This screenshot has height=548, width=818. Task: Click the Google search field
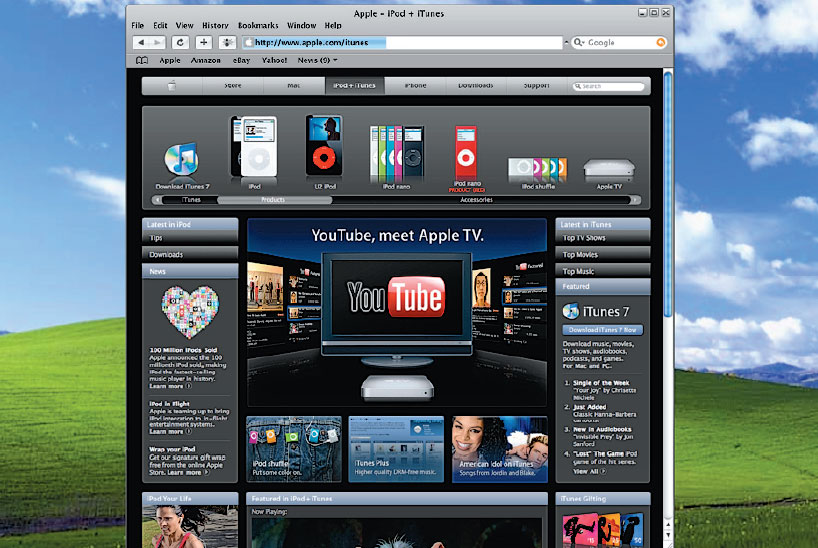pos(621,42)
